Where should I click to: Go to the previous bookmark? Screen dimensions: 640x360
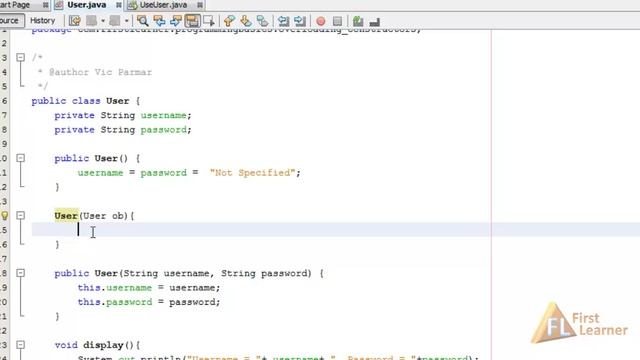click(x=229, y=20)
